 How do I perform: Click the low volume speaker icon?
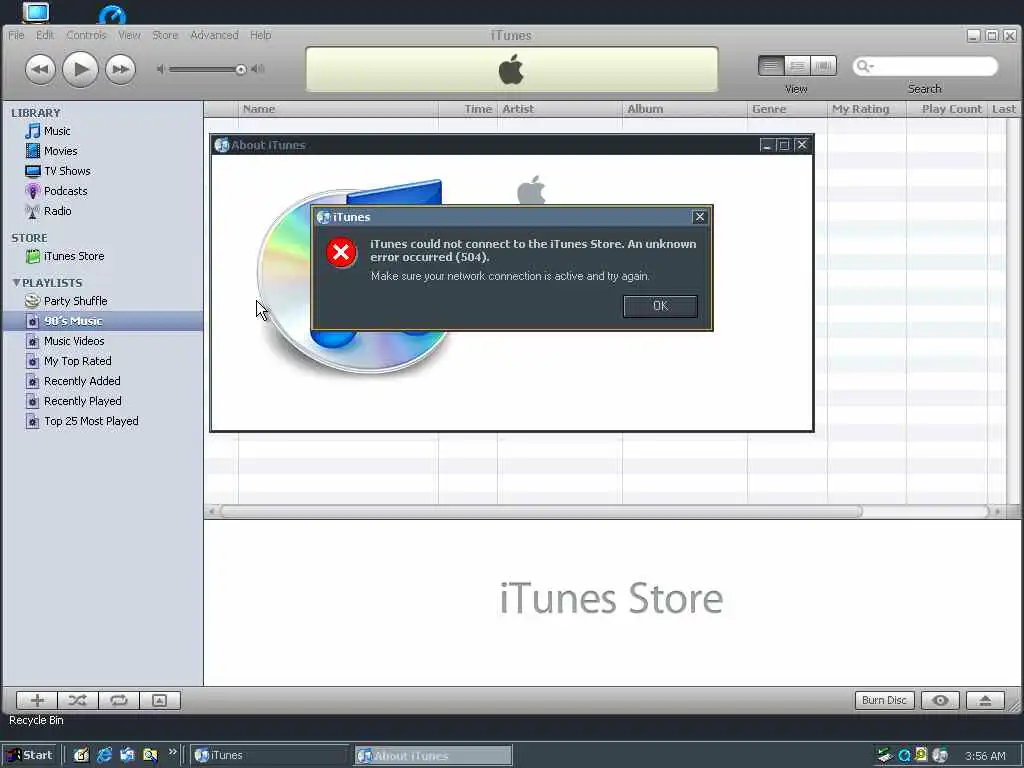coord(161,69)
